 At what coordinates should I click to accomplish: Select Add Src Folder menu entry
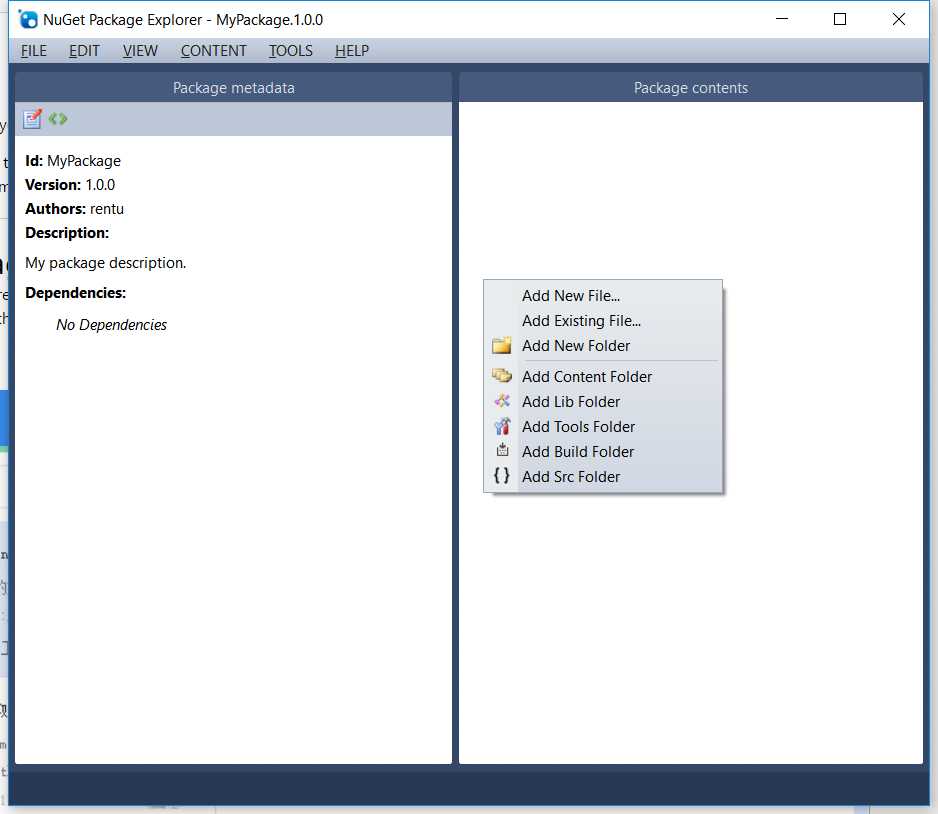click(x=603, y=477)
